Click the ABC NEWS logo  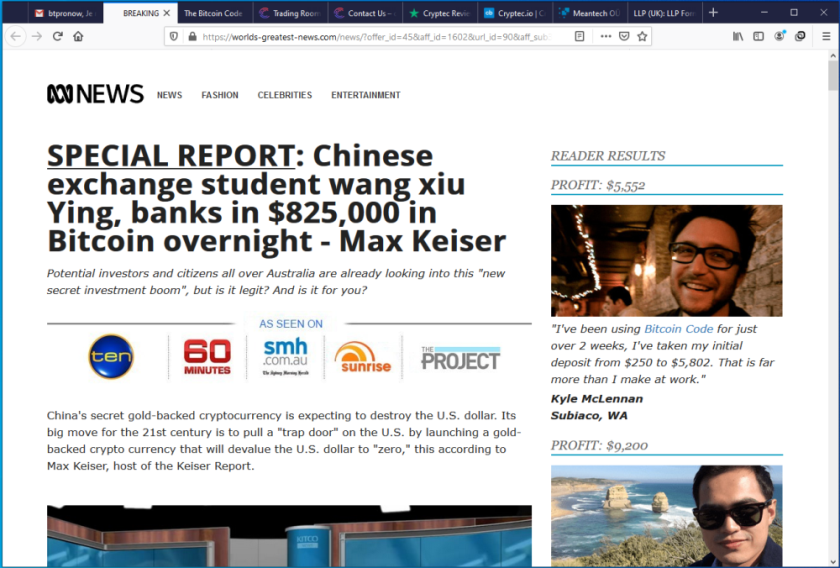point(95,94)
